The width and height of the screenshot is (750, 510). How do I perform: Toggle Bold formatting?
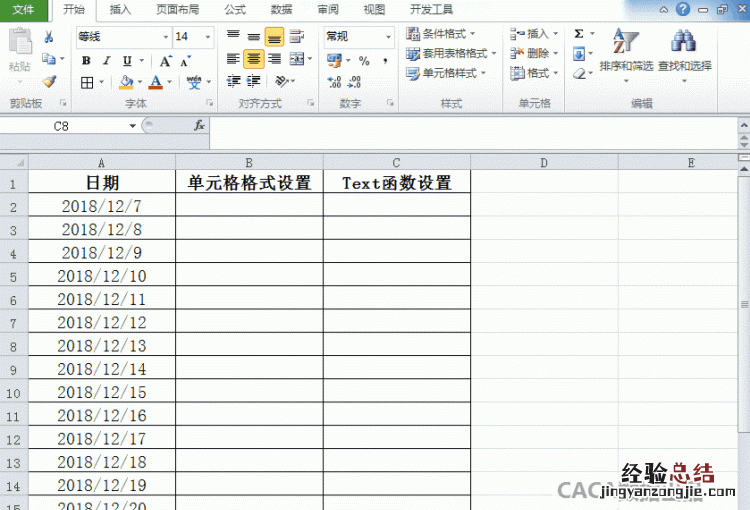tap(86, 61)
